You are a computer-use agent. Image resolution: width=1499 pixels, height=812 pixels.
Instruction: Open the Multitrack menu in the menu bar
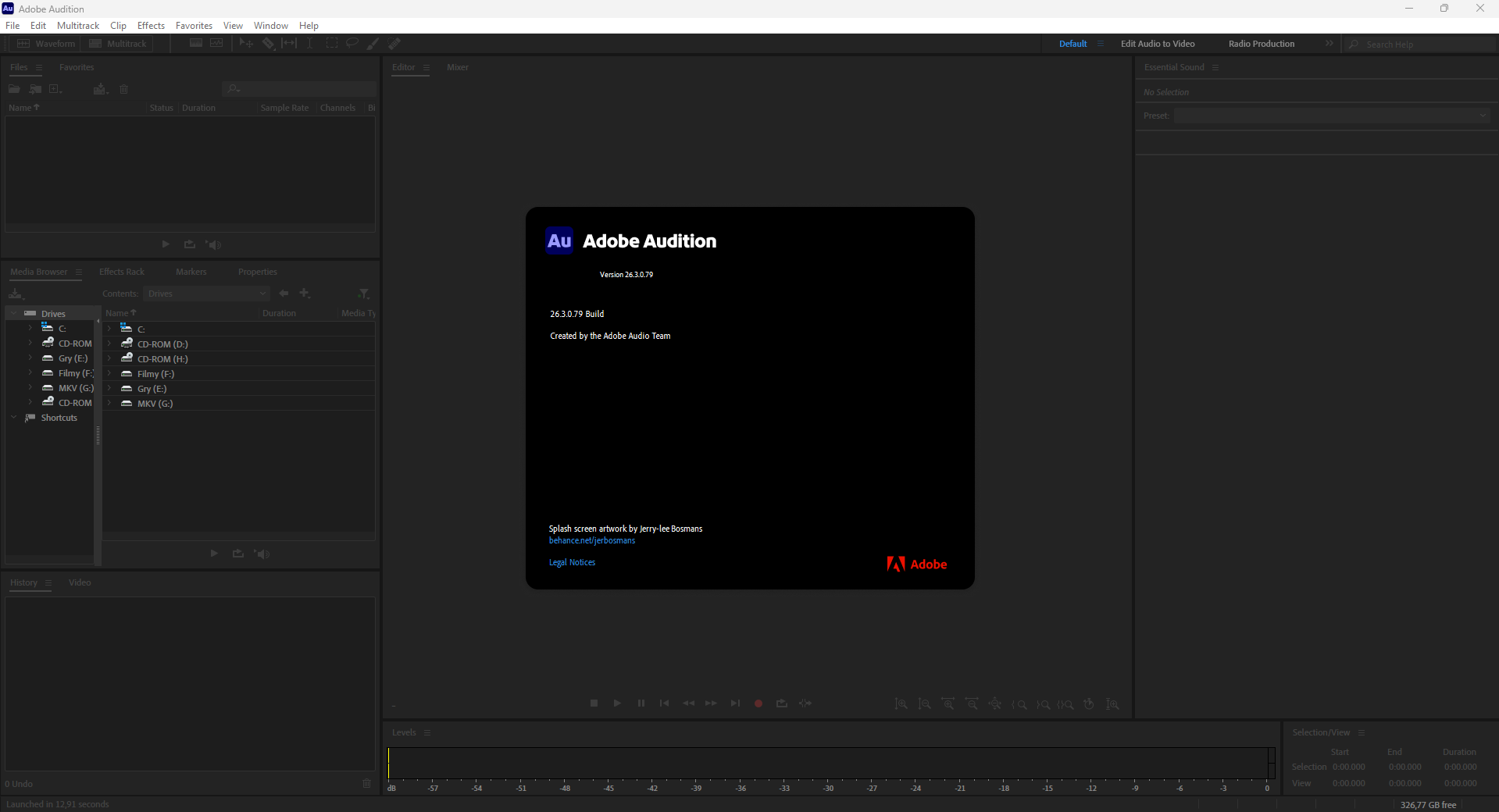78,26
